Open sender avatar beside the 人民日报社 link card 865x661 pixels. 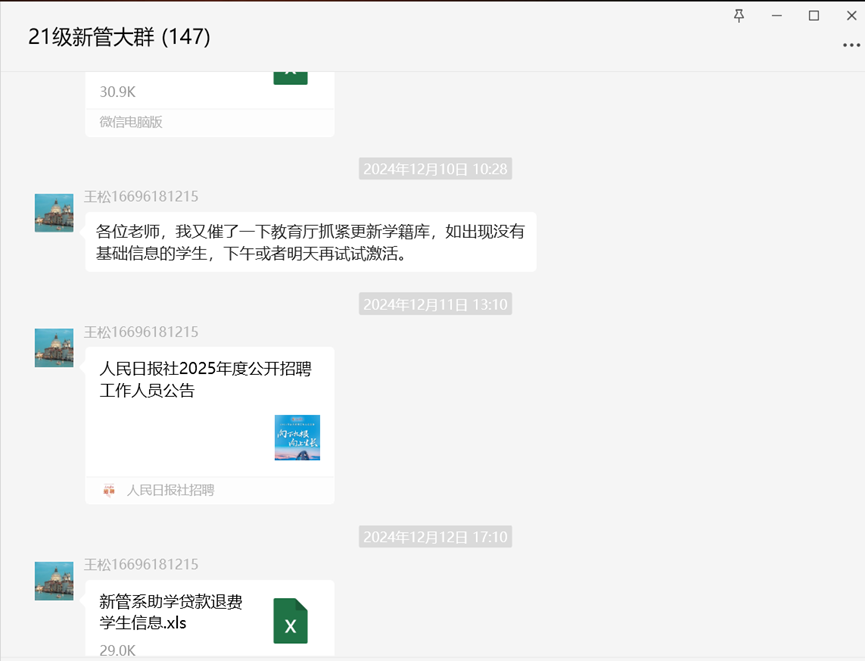(54, 348)
